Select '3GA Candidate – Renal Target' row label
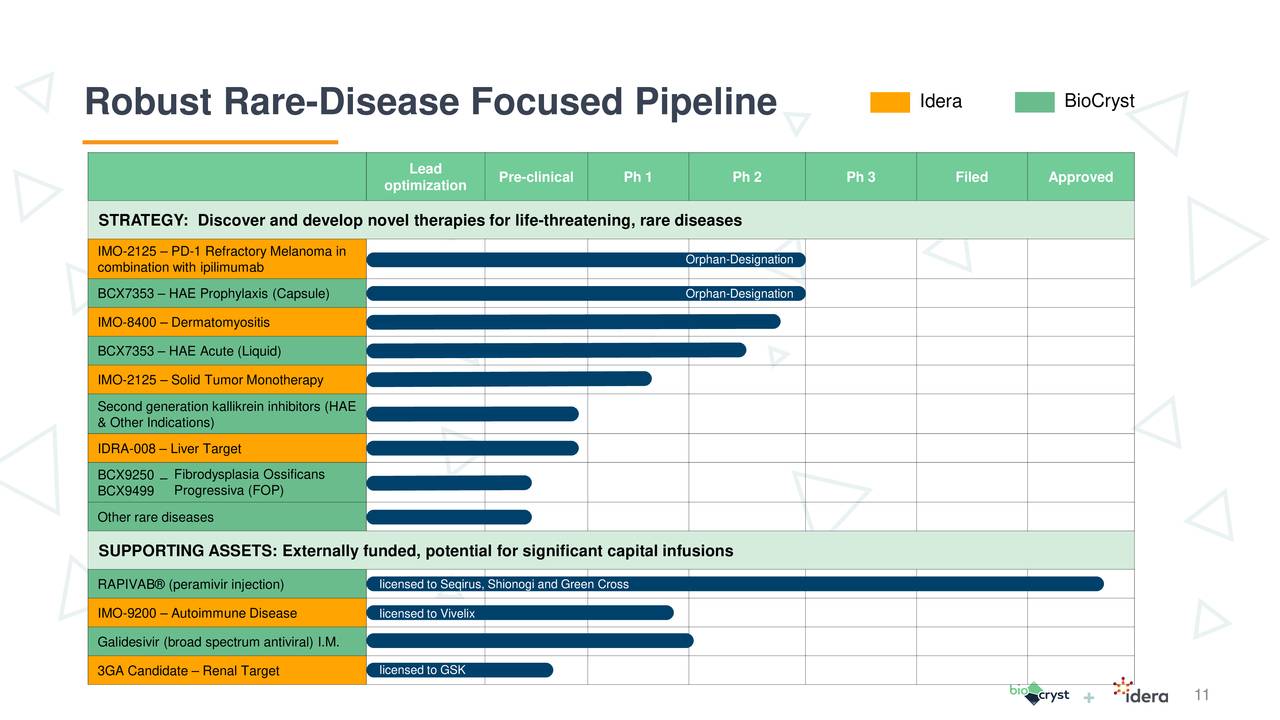The height and width of the screenshot is (720, 1280). tap(227, 670)
